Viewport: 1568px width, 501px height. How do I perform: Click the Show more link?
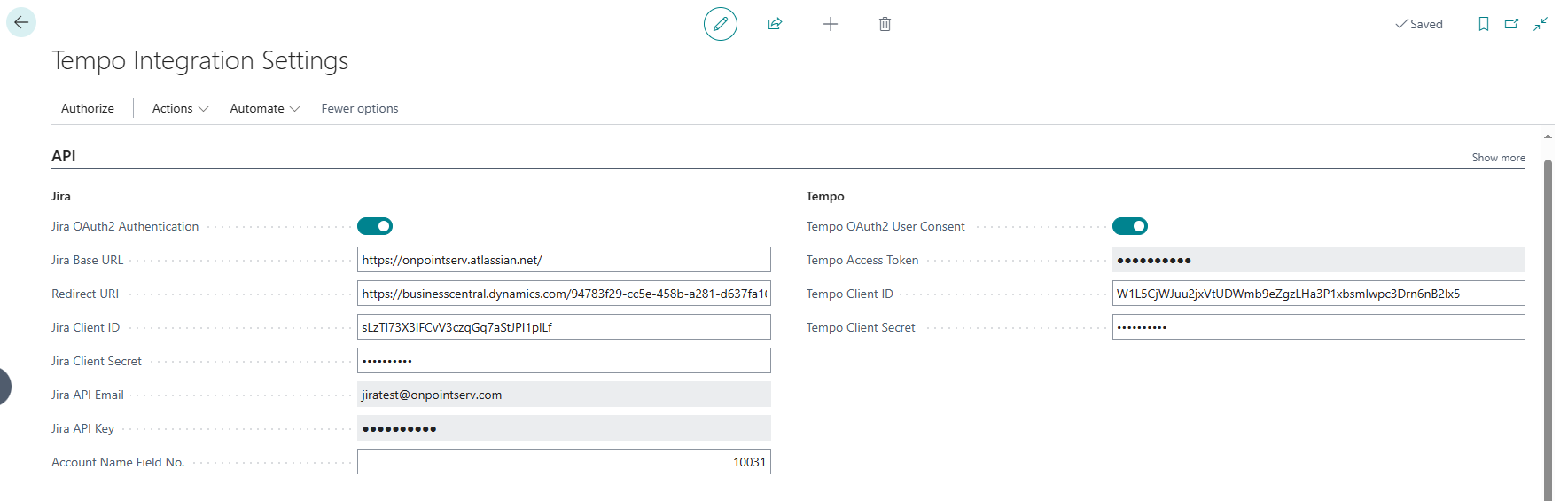(1498, 158)
